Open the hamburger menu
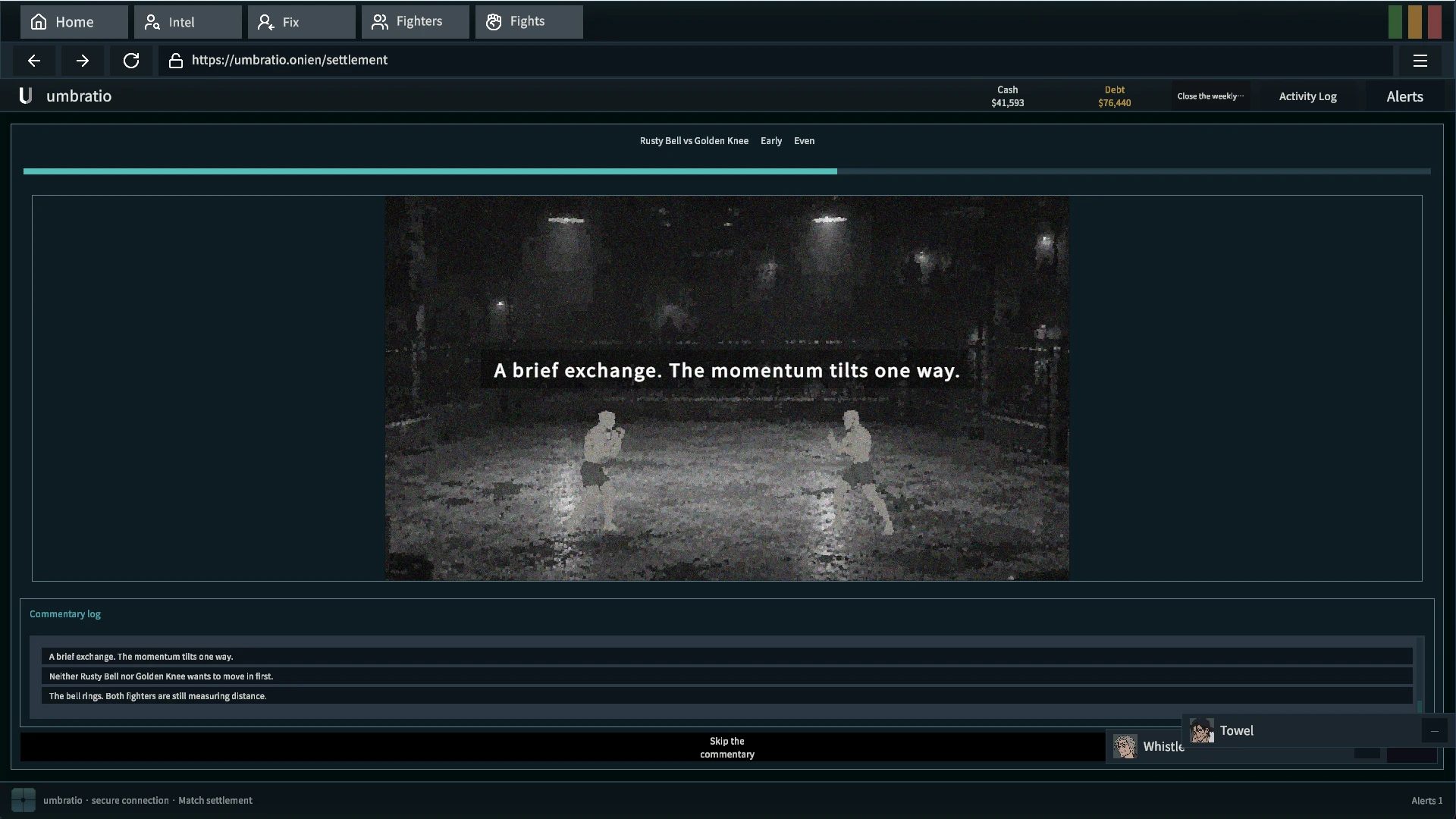Image resolution: width=1456 pixels, height=819 pixels. pyautogui.click(x=1420, y=61)
